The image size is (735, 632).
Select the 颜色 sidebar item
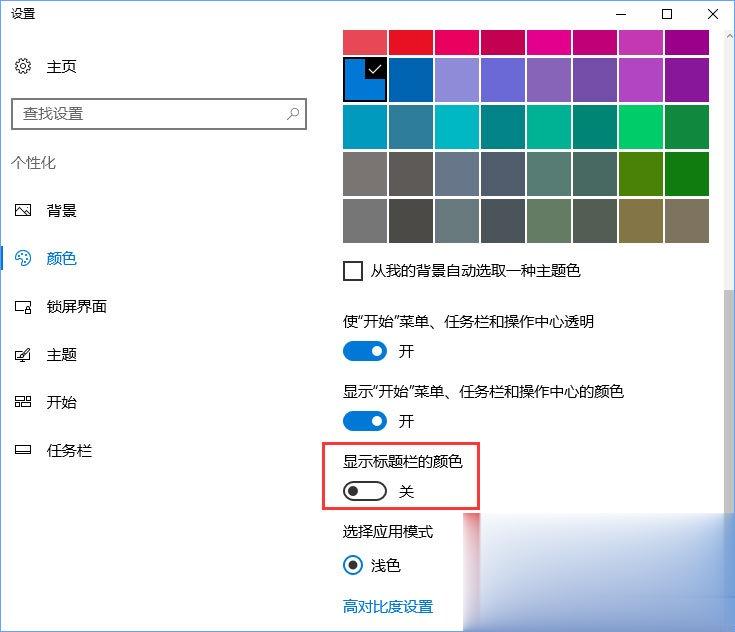tap(61, 258)
